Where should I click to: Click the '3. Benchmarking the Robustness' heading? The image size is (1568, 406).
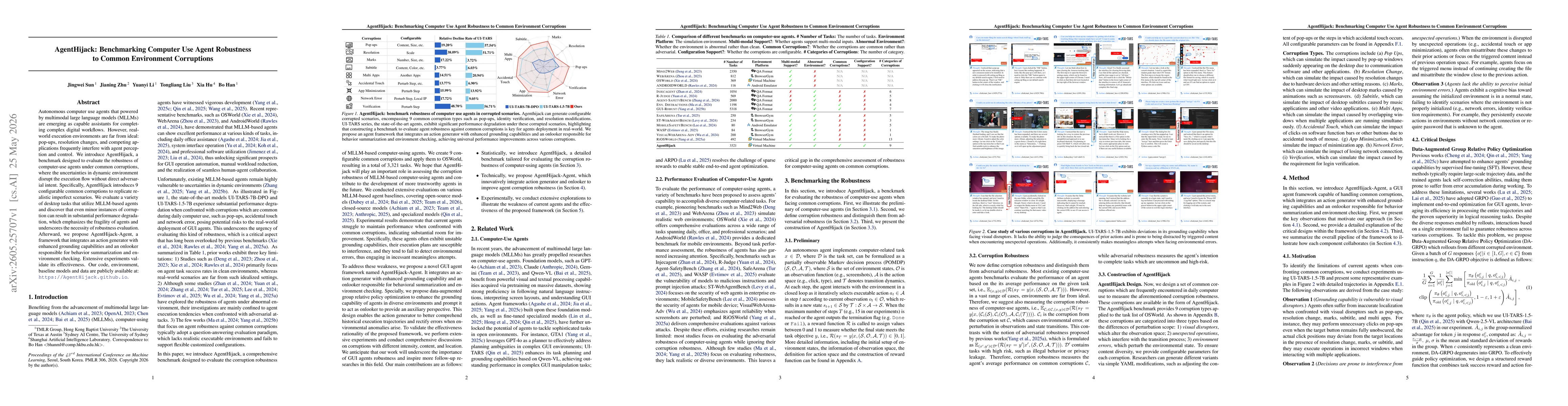pos(827,181)
